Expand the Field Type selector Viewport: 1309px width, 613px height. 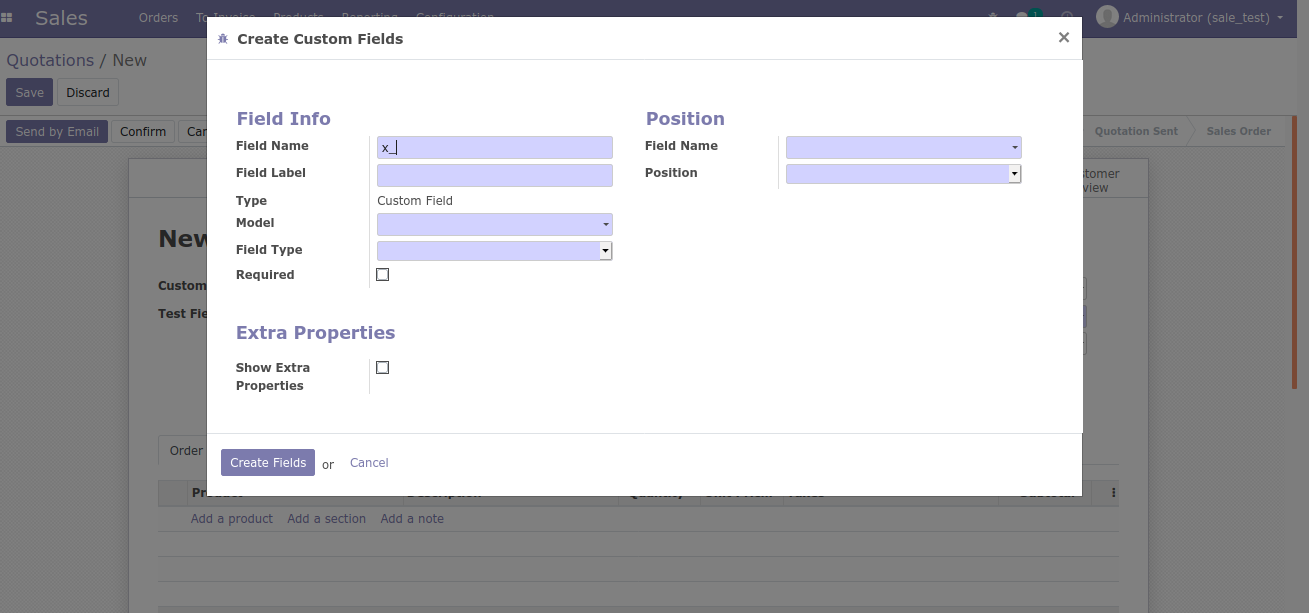pyautogui.click(x=495, y=251)
